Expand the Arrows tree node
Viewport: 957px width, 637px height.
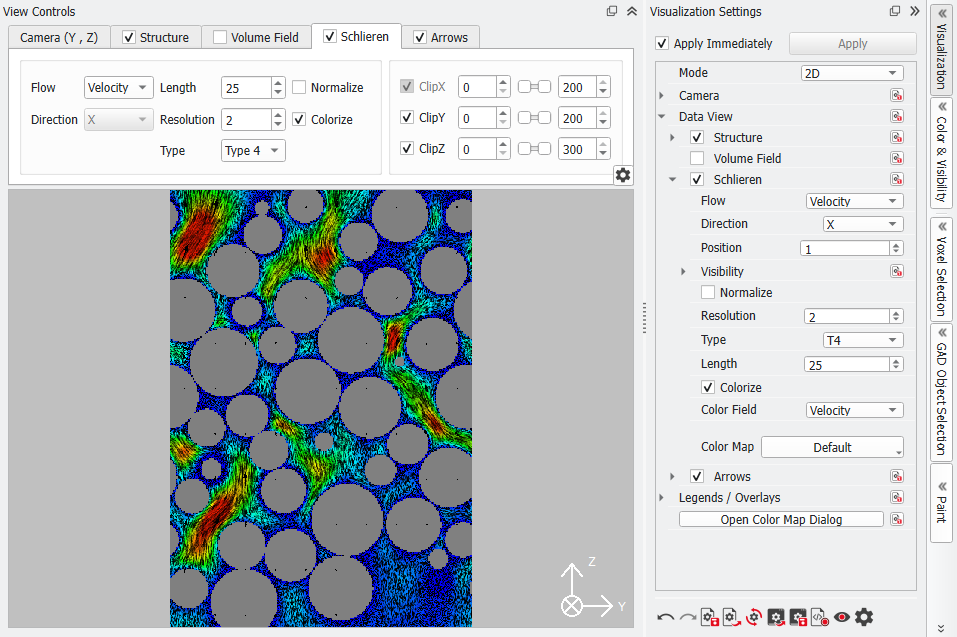point(673,476)
